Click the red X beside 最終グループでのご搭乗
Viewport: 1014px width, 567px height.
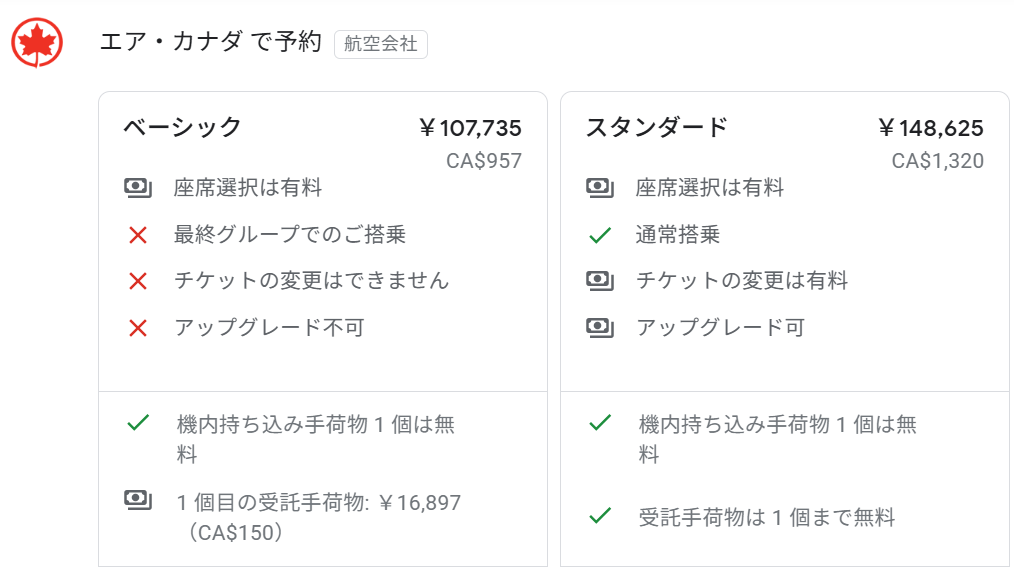point(138,235)
